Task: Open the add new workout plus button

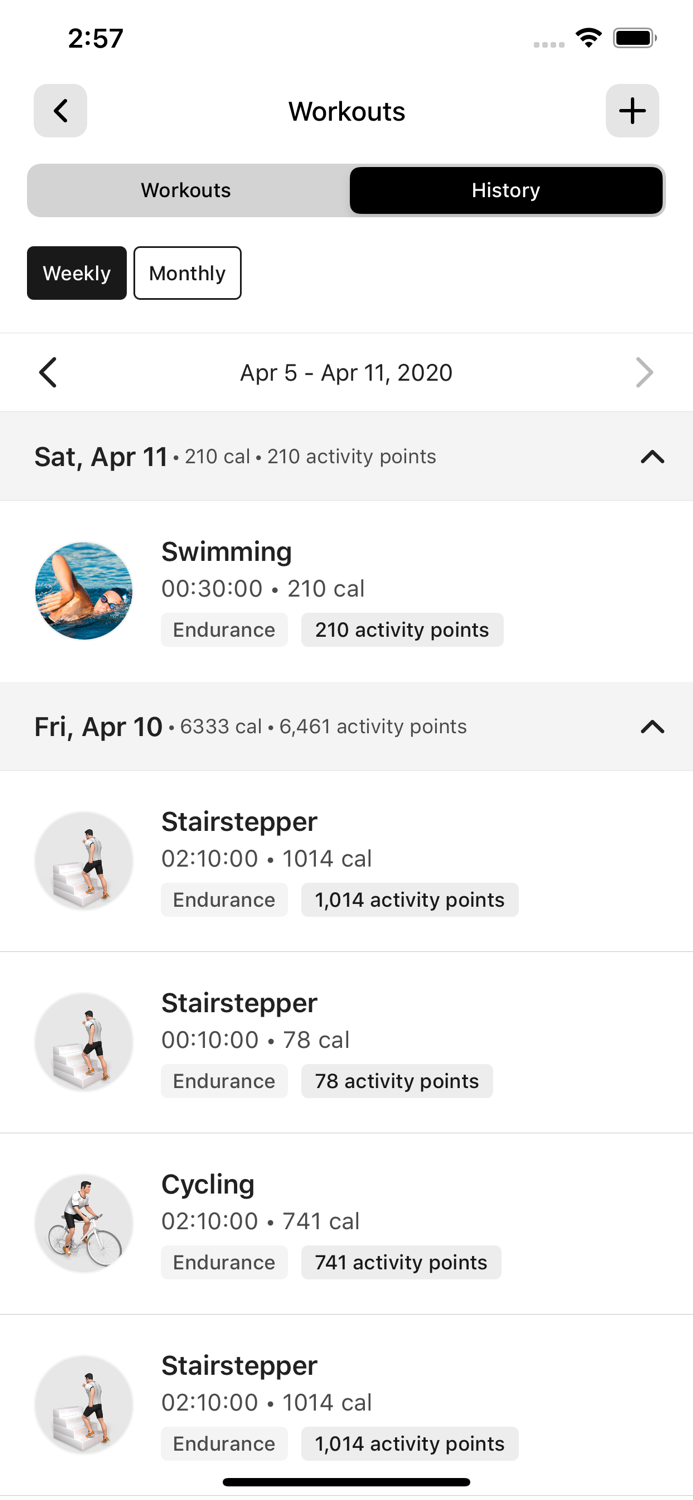Action: click(x=632, y=111)
